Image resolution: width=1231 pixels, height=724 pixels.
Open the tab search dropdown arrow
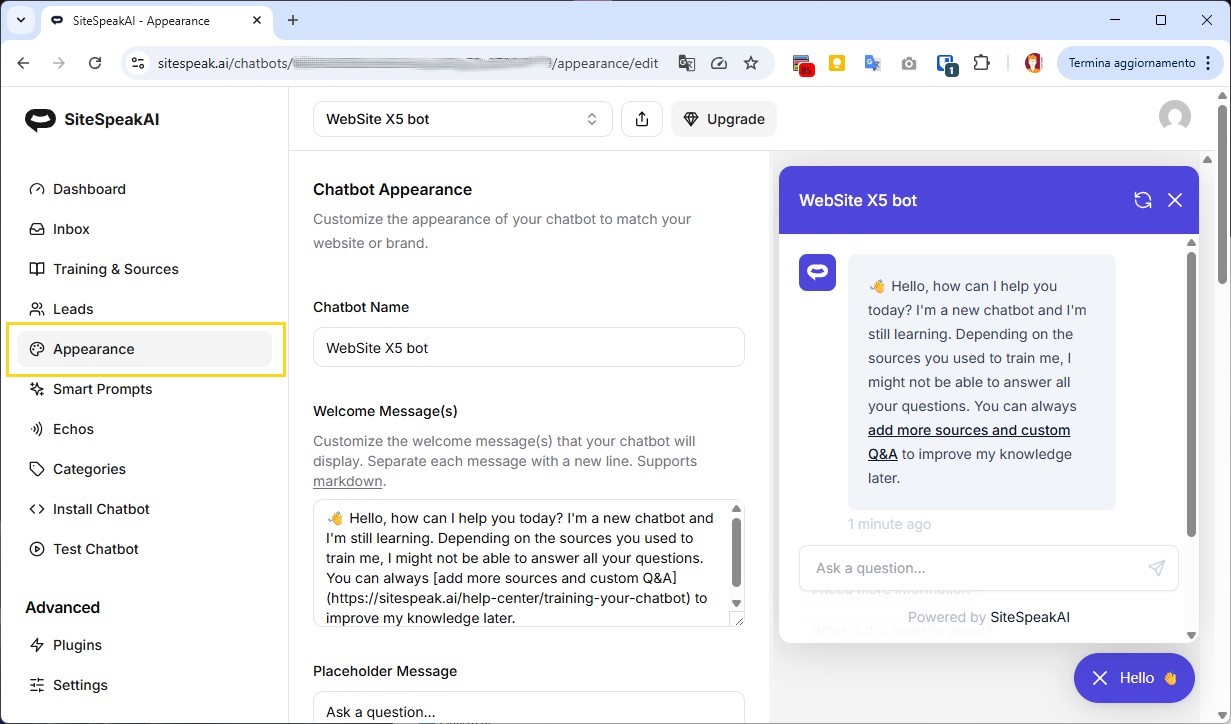[20, 20]
